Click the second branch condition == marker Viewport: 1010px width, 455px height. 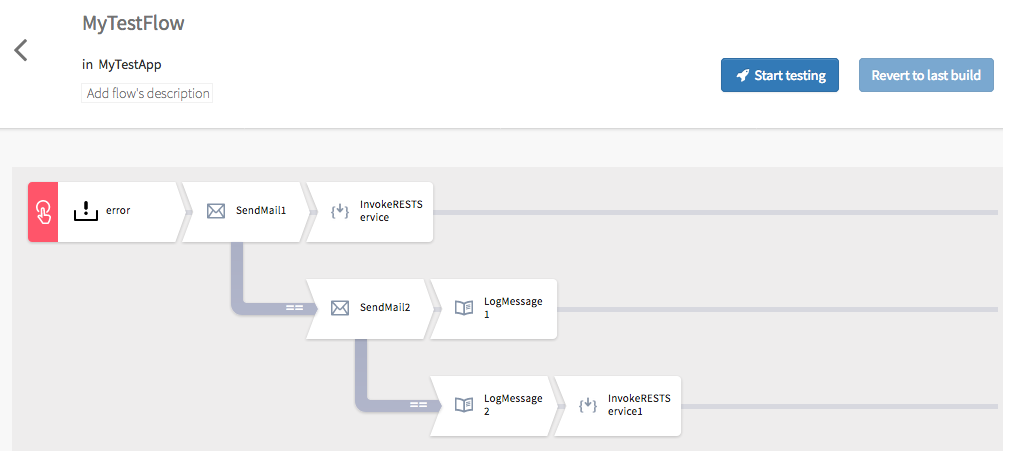point(418,405)
